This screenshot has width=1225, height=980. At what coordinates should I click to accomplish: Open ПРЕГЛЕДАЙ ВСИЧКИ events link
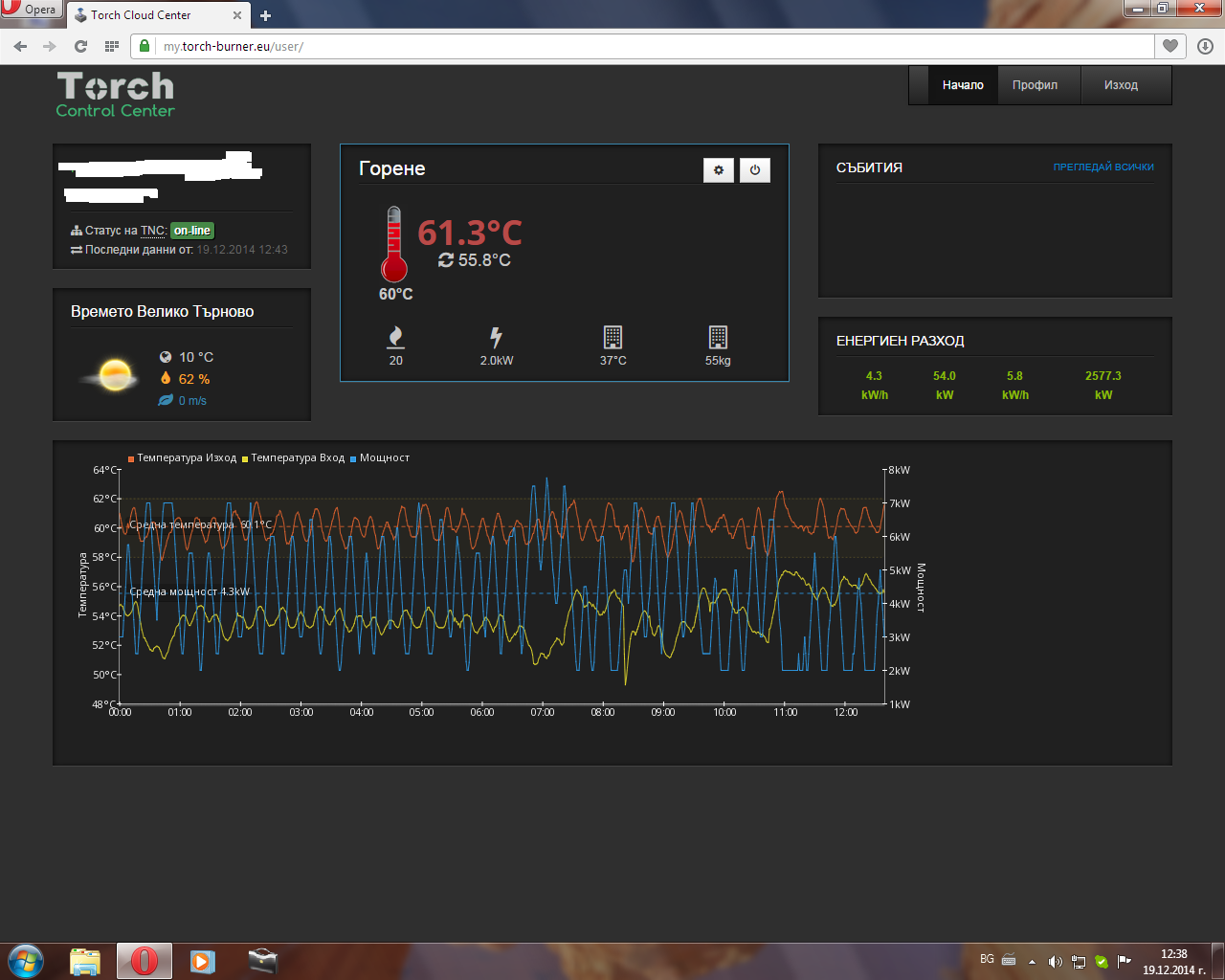pyautogui.click(x=1102, y=167)
